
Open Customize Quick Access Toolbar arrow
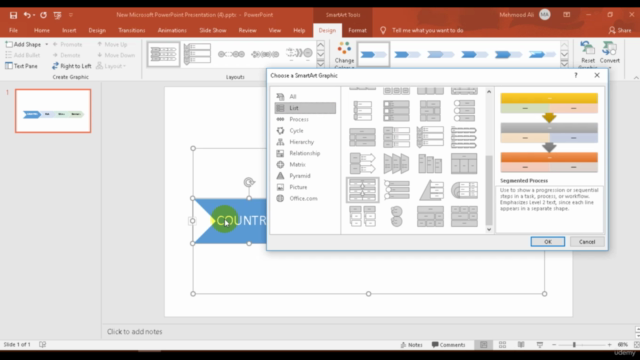[71, 15]
